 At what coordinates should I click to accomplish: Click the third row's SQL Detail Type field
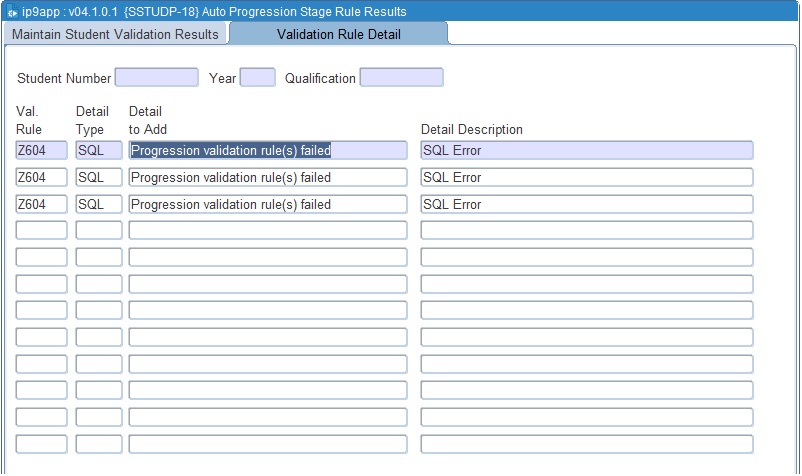(99, 205)
